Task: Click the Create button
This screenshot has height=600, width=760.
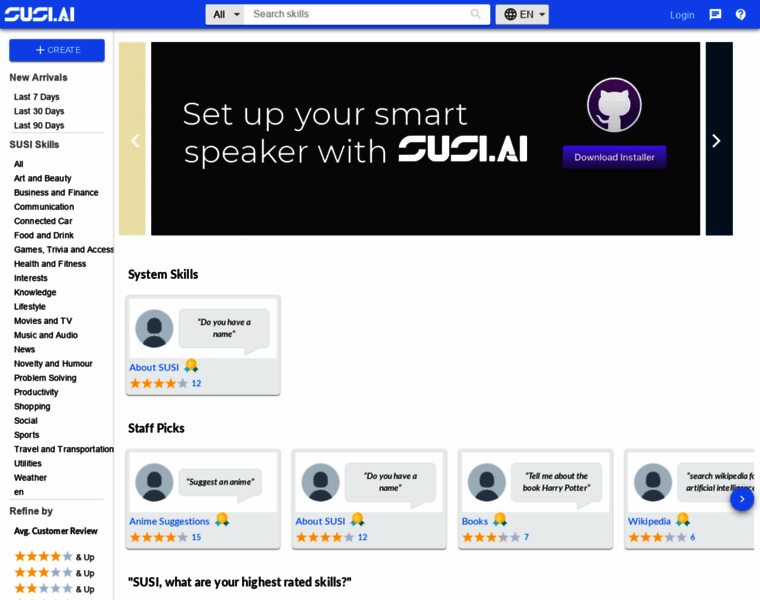Action: pos(57,50)
